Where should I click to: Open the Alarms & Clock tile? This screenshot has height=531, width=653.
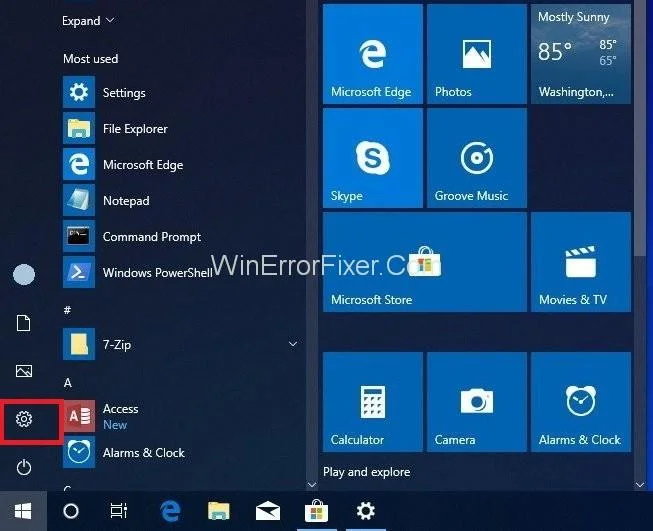pyautogui.click(x=581, y=402)
